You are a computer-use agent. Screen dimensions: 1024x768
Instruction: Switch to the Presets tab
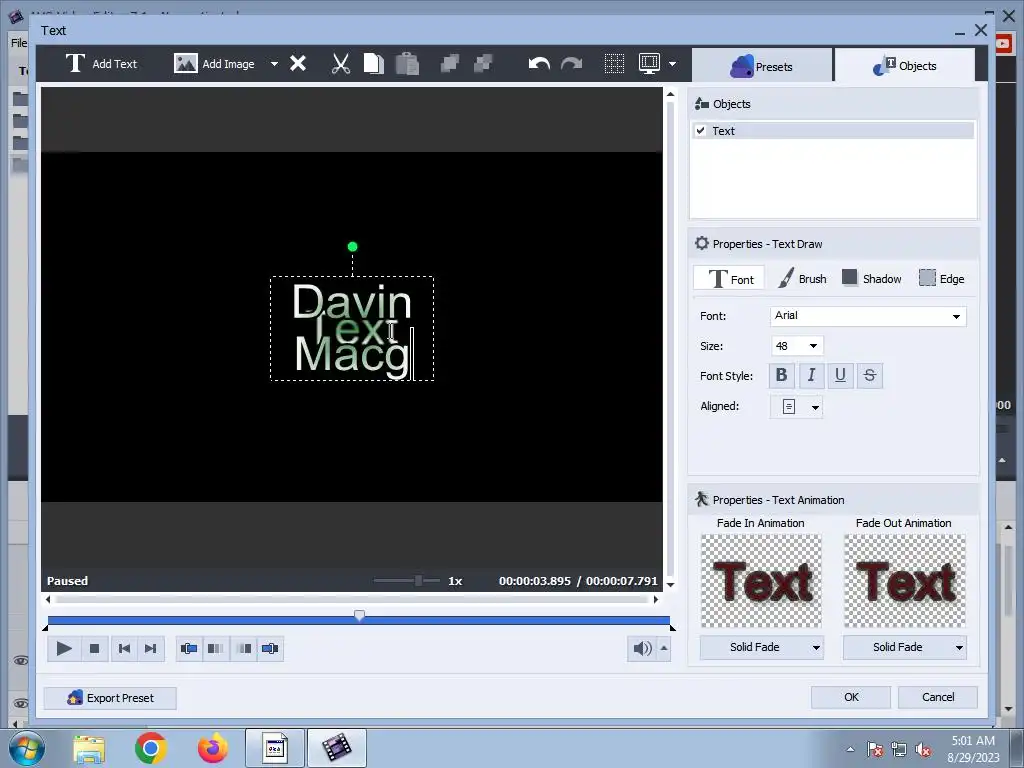point(761,66)
